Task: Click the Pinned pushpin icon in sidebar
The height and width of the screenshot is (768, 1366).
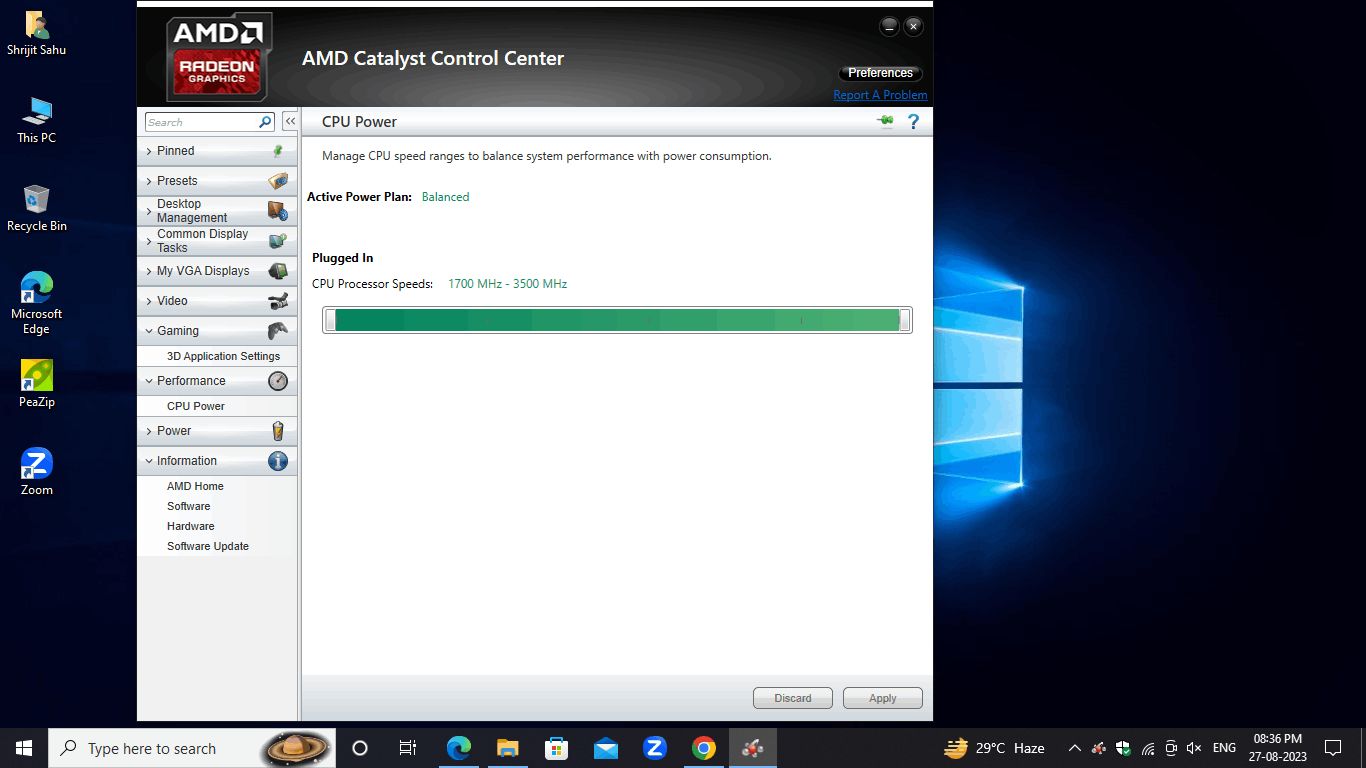Action: pos(278,151)
